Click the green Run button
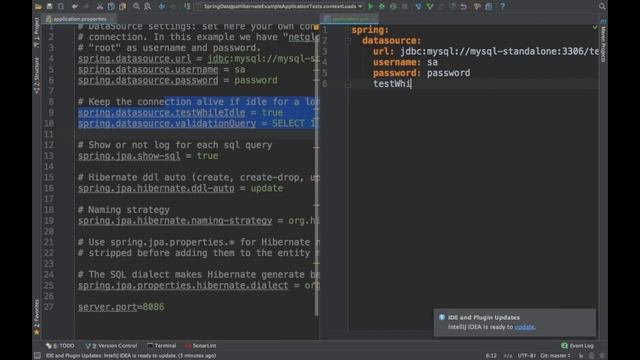The width and height of the screenshot is (640, 360). point(371,7)
